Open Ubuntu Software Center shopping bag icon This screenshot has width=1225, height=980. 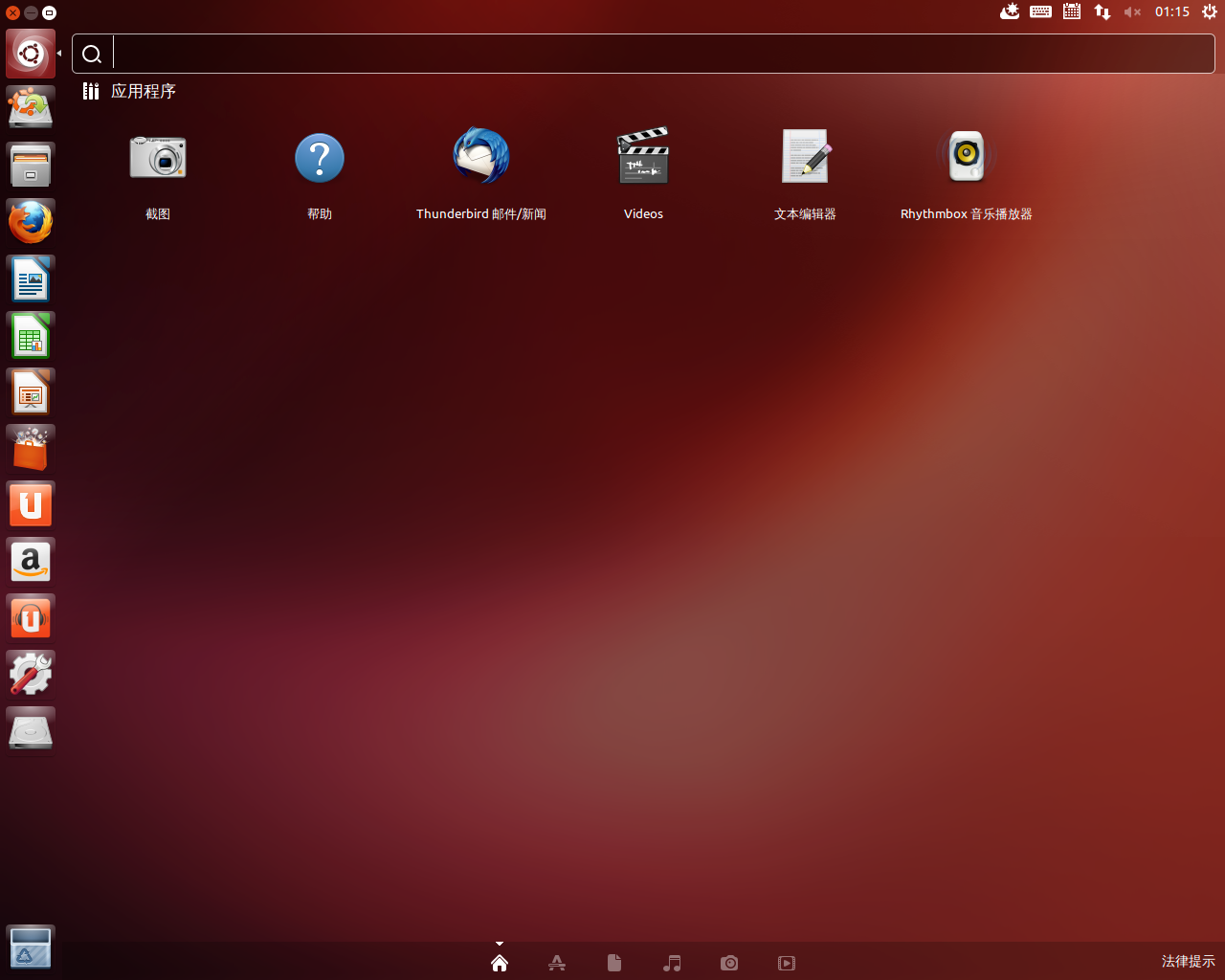pyautogui.click(x=31, y=449)
